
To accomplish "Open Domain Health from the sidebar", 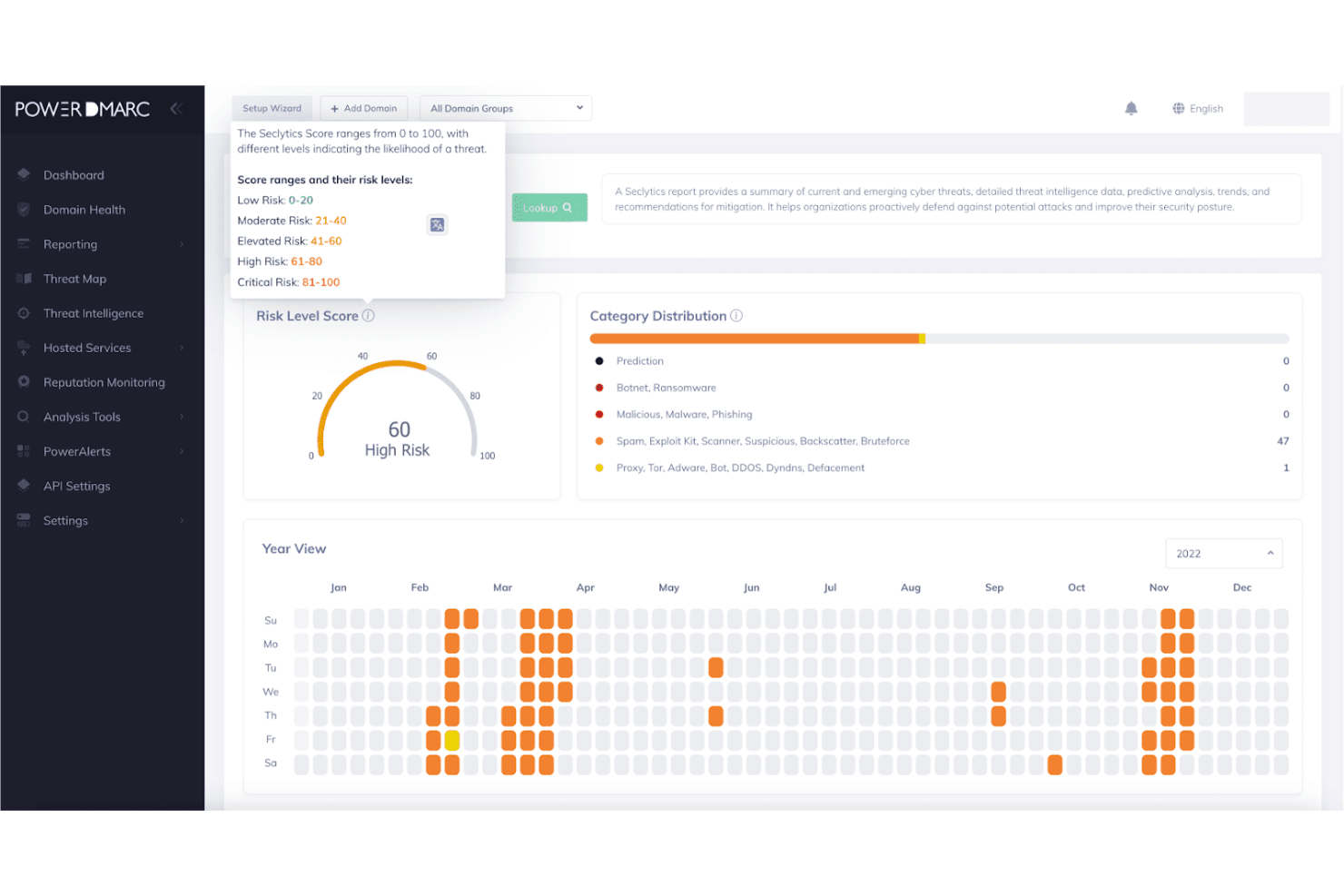I will [x=84, y=210].
